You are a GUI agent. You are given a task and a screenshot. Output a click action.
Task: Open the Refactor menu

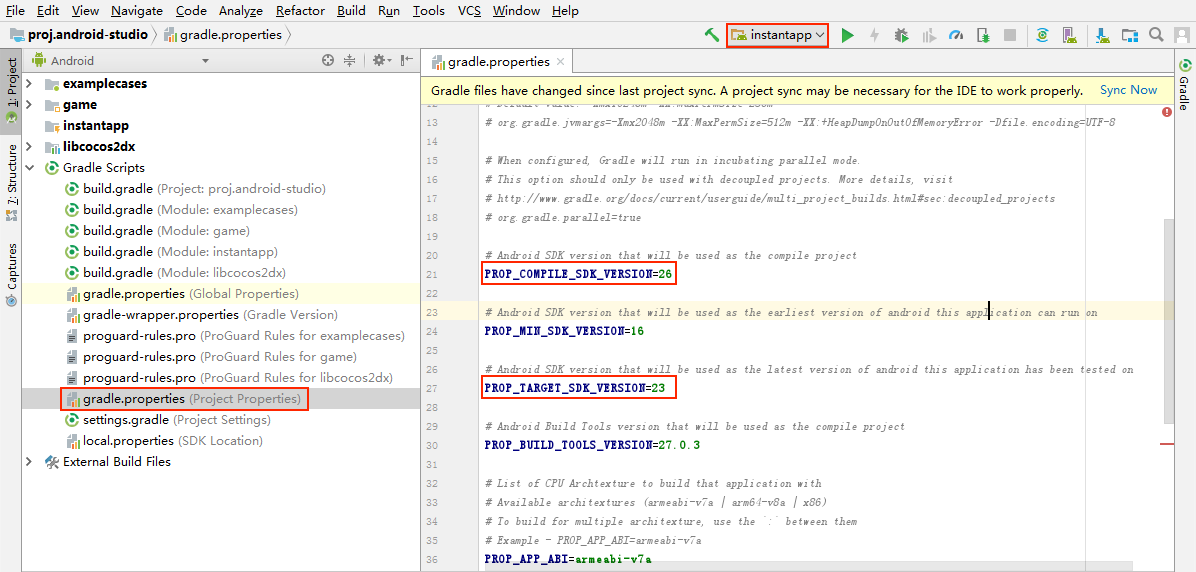pos(300,11)
